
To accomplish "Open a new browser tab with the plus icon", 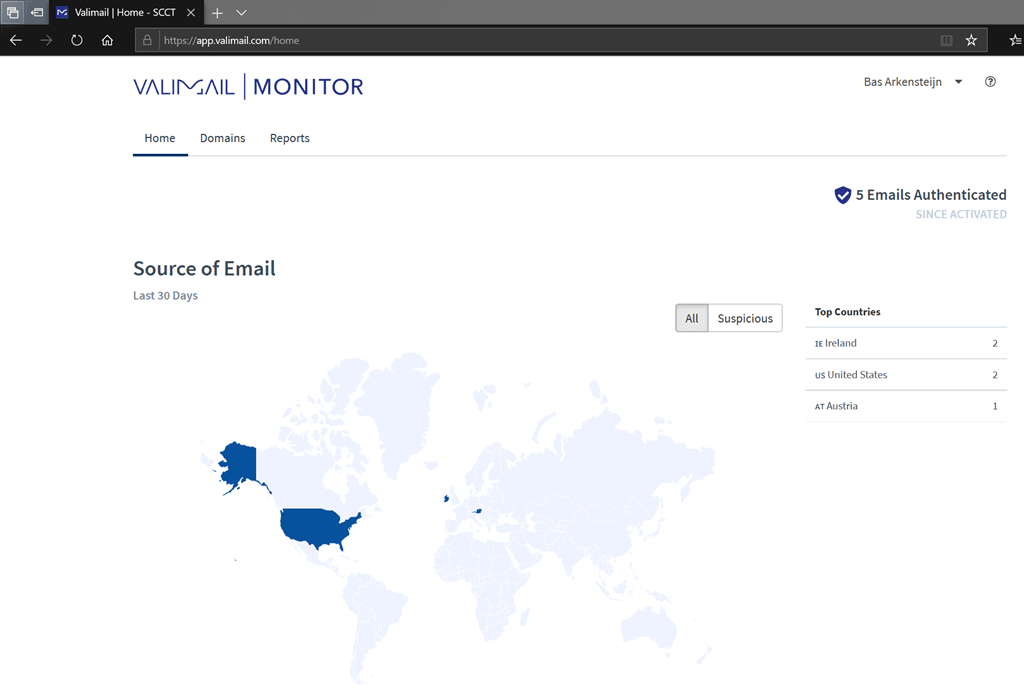I will (217, 13).
